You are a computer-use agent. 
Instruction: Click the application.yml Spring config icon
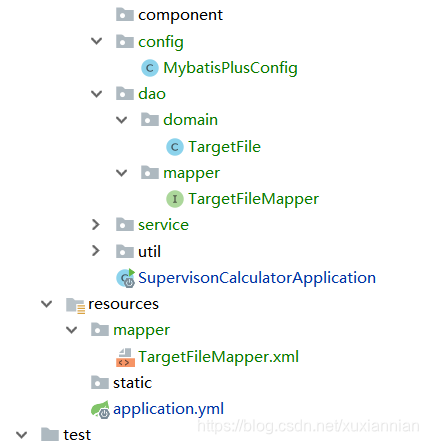[x=100, y=409]
